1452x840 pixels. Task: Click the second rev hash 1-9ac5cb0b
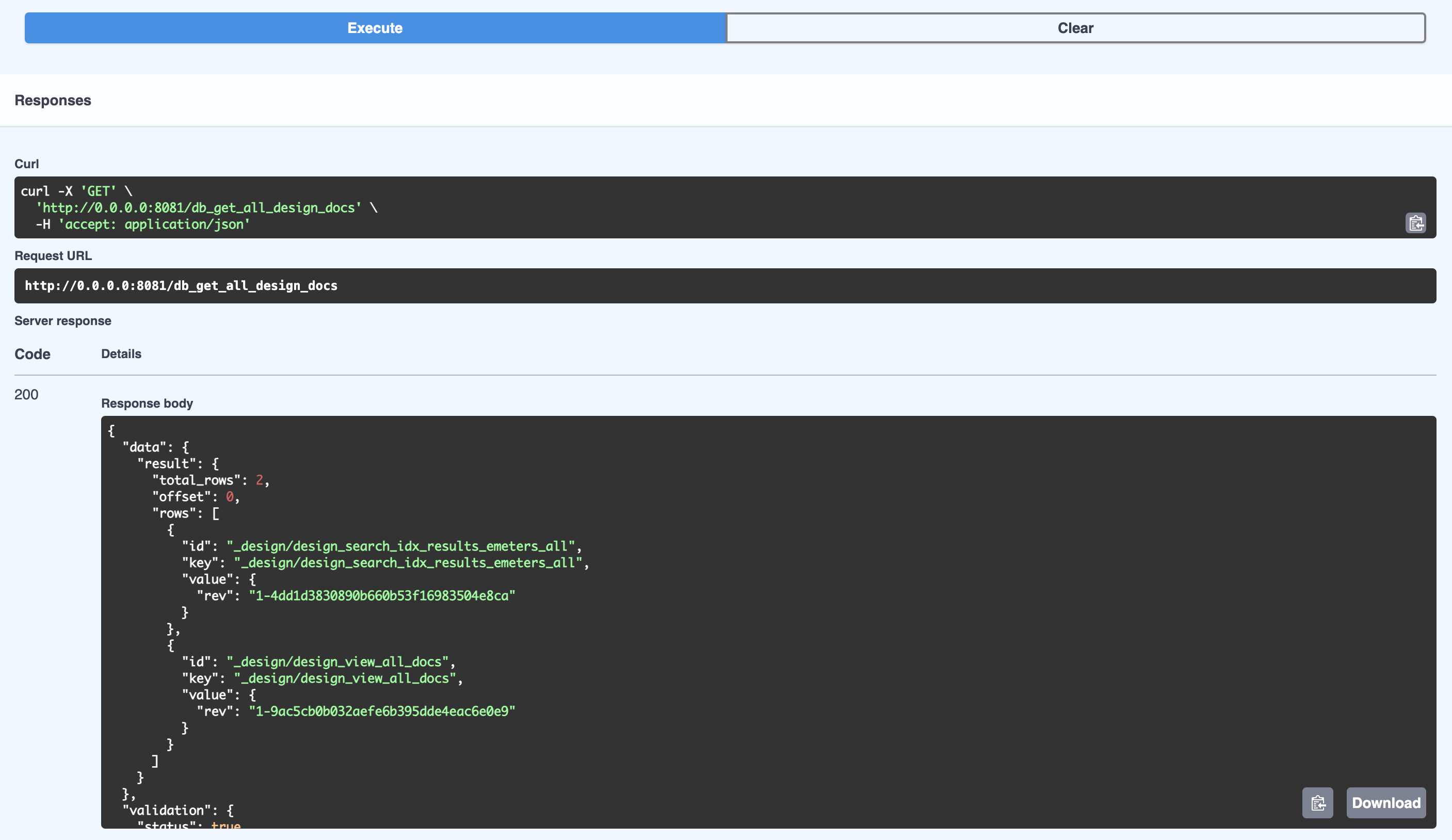tap(382, 711)
